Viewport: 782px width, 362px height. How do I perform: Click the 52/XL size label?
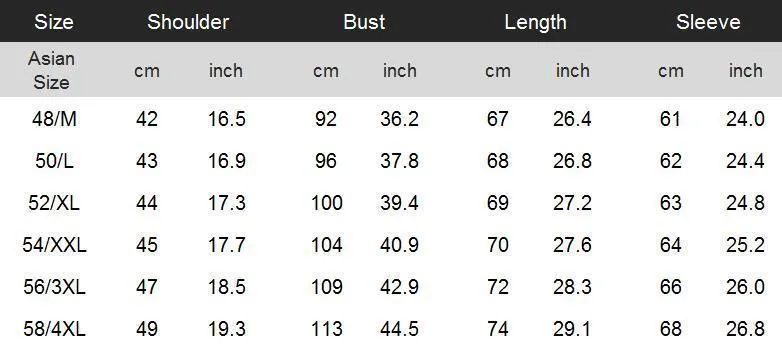tap(54, 203)
